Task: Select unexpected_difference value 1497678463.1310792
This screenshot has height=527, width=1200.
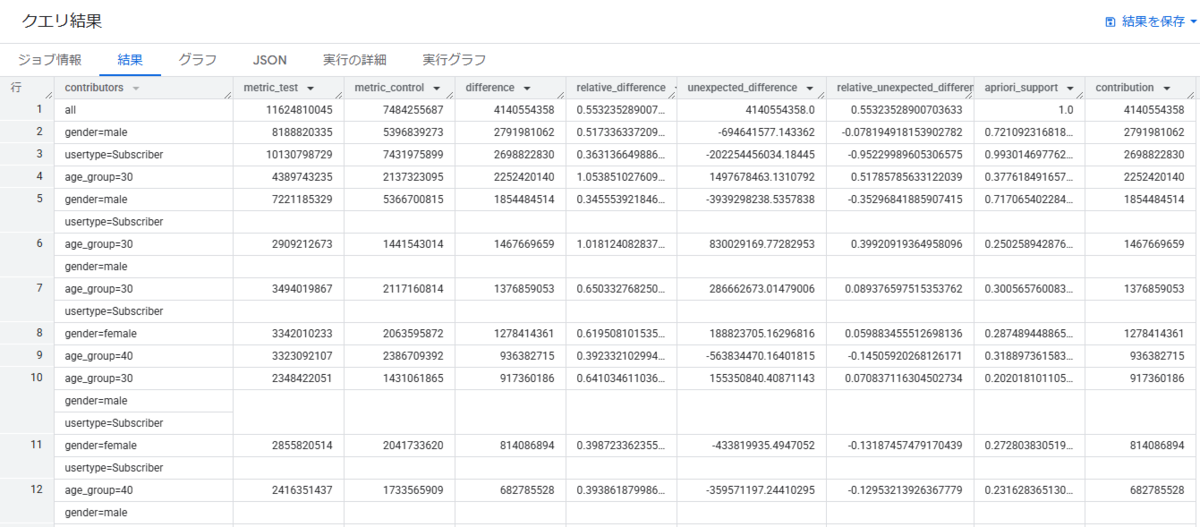Action: point(761,177)
